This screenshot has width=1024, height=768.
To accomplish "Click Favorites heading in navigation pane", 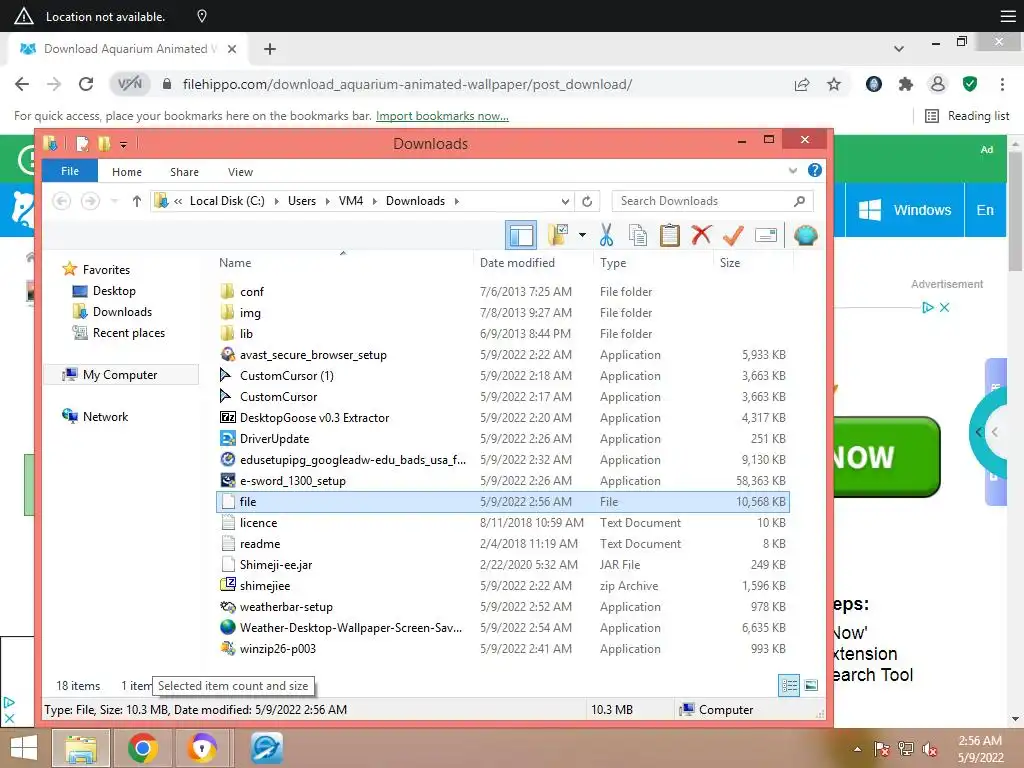I will click(x=106, y=270).
